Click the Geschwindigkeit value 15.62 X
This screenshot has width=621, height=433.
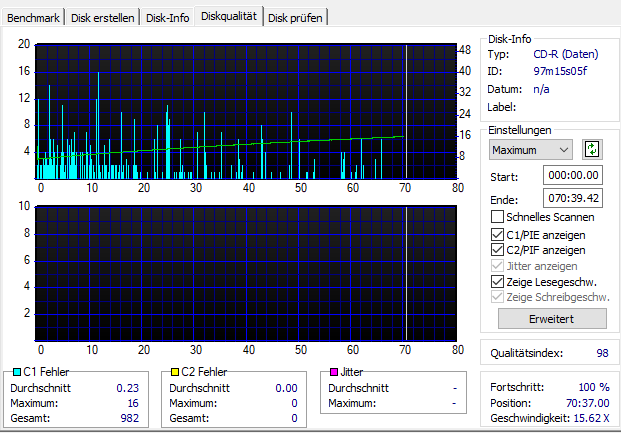(x=591, y=418)
